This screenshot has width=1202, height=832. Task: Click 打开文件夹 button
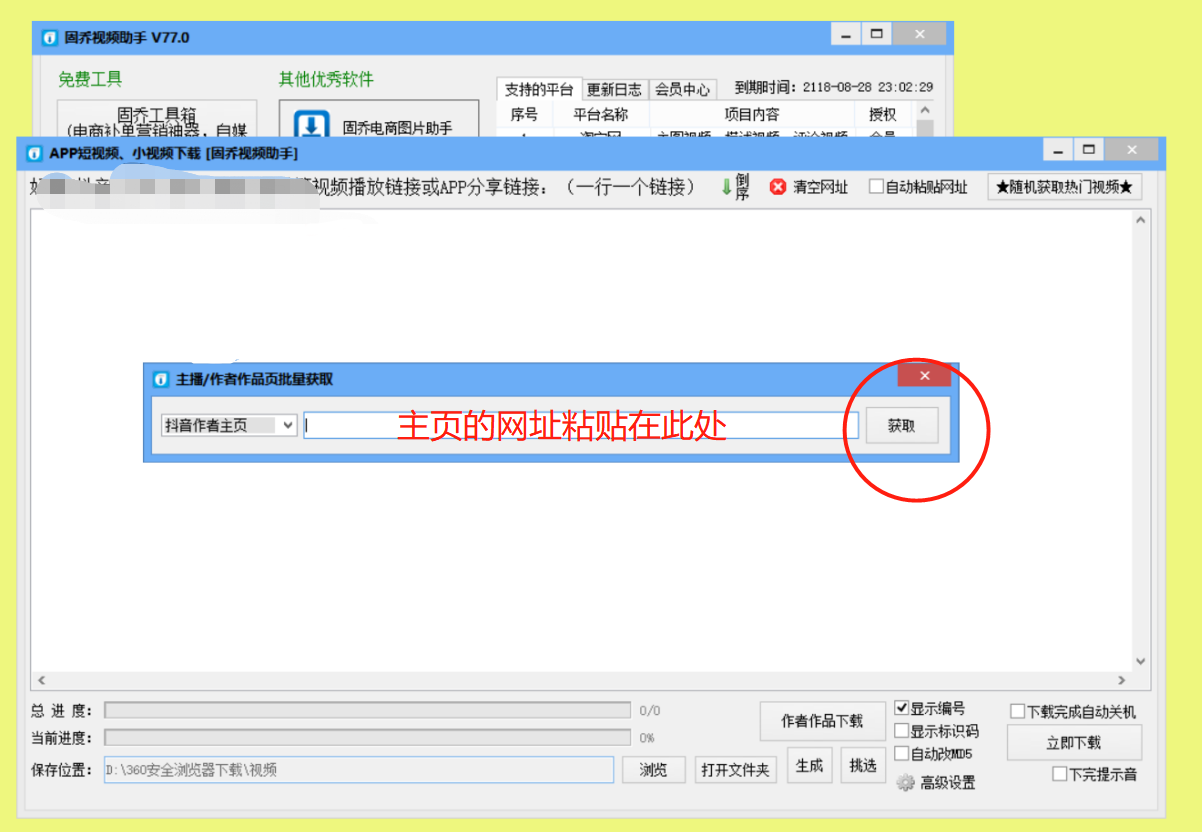[x=735, y=769]
